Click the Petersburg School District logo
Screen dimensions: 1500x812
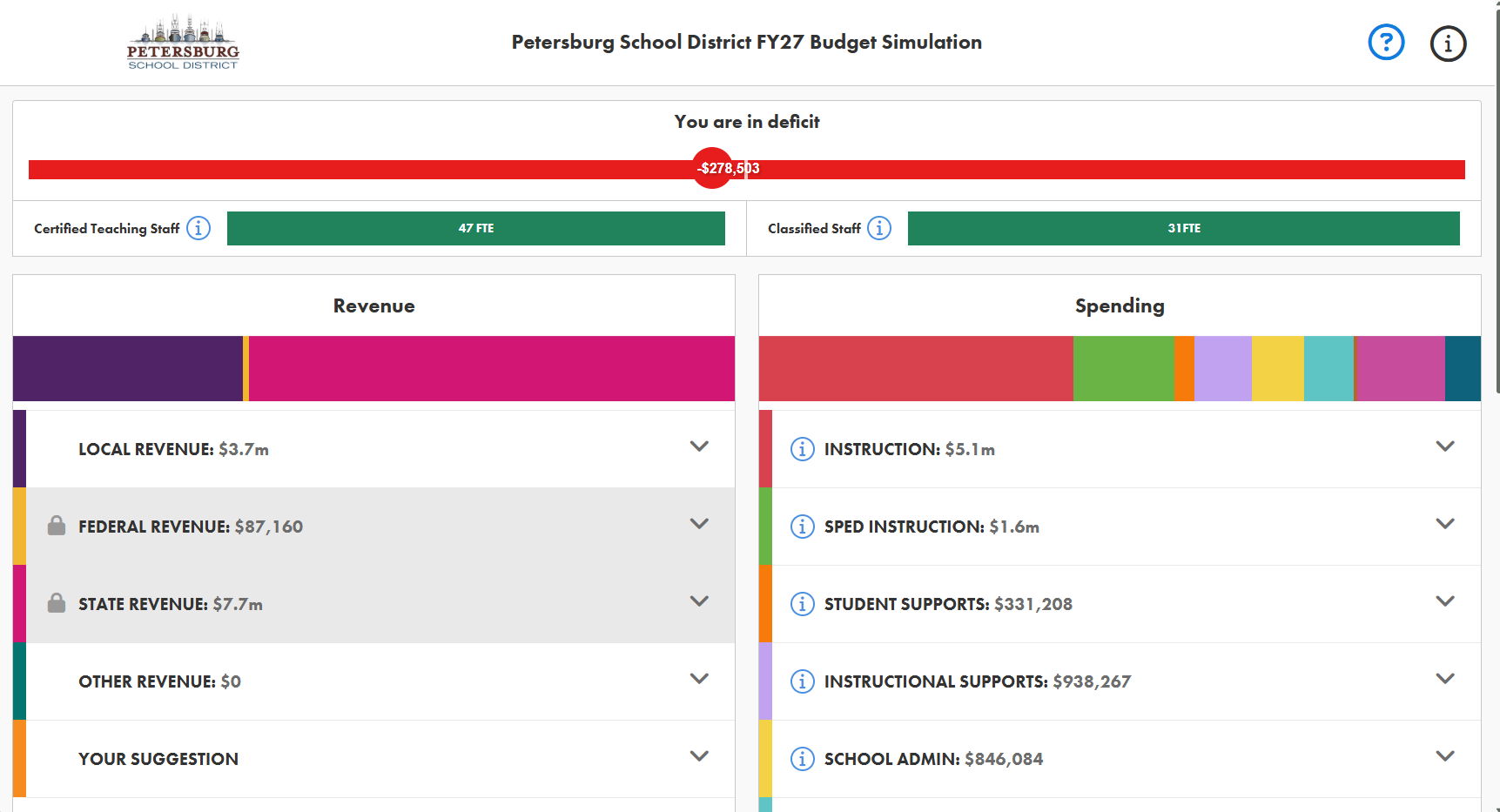point(183,43)
